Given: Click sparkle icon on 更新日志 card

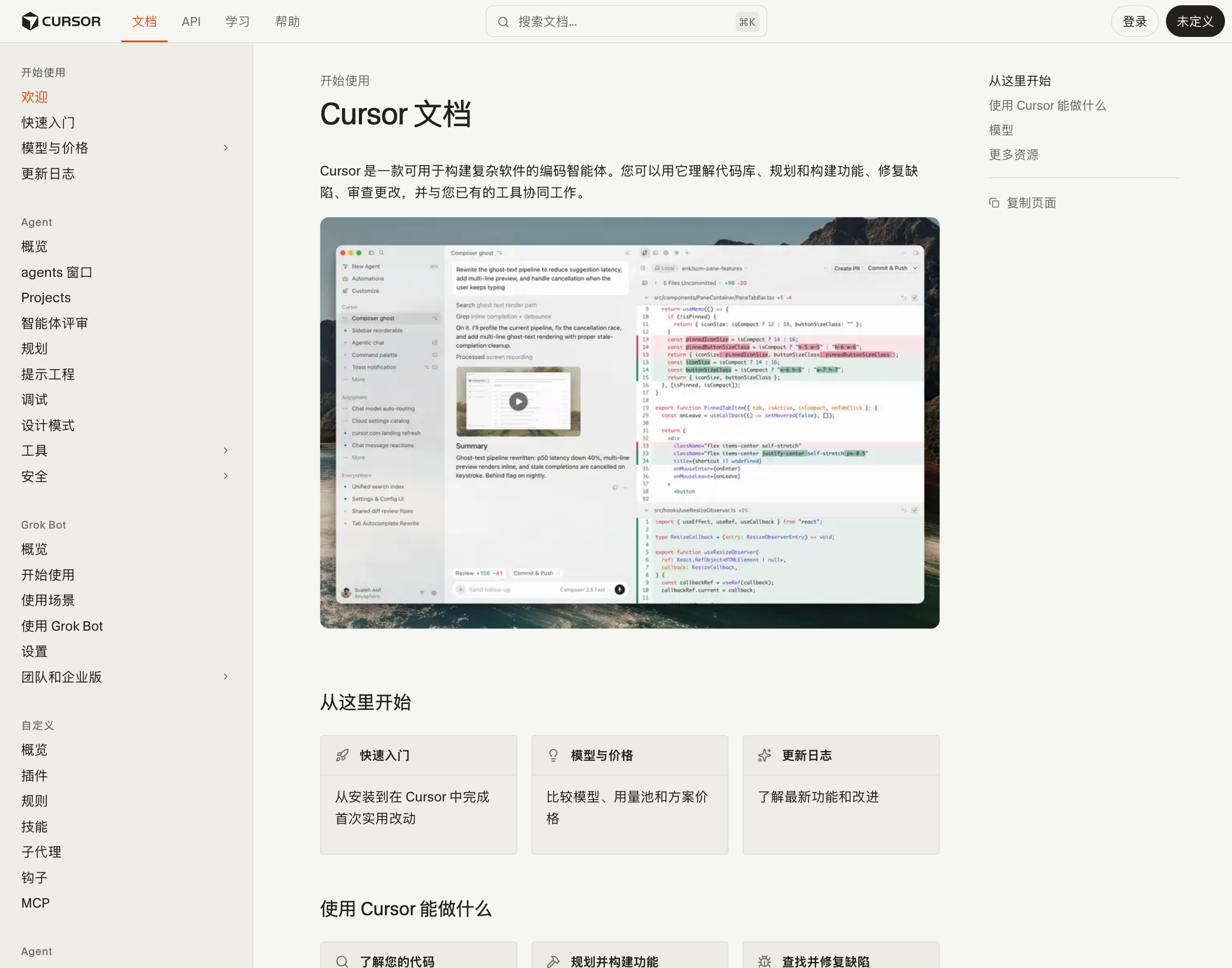Looking at the screenshot, I should coord(764,755).
